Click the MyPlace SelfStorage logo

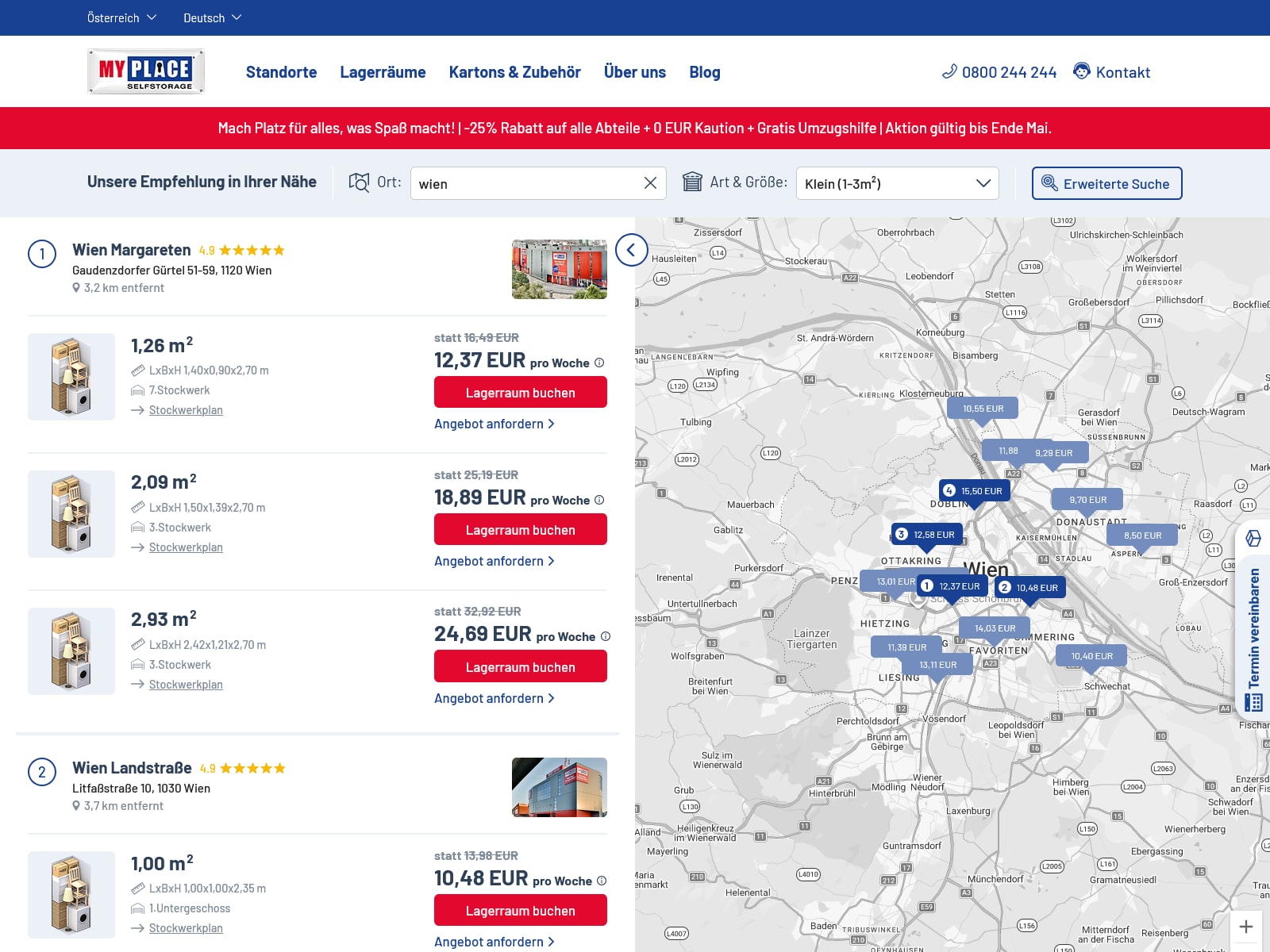146,71
